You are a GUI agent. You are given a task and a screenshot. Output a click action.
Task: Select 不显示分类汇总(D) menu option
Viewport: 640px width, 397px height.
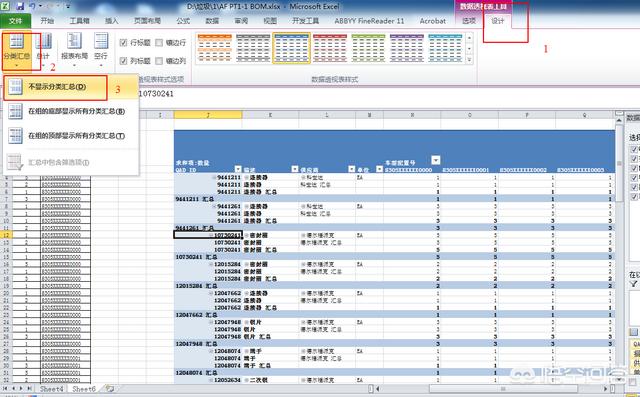56,87
